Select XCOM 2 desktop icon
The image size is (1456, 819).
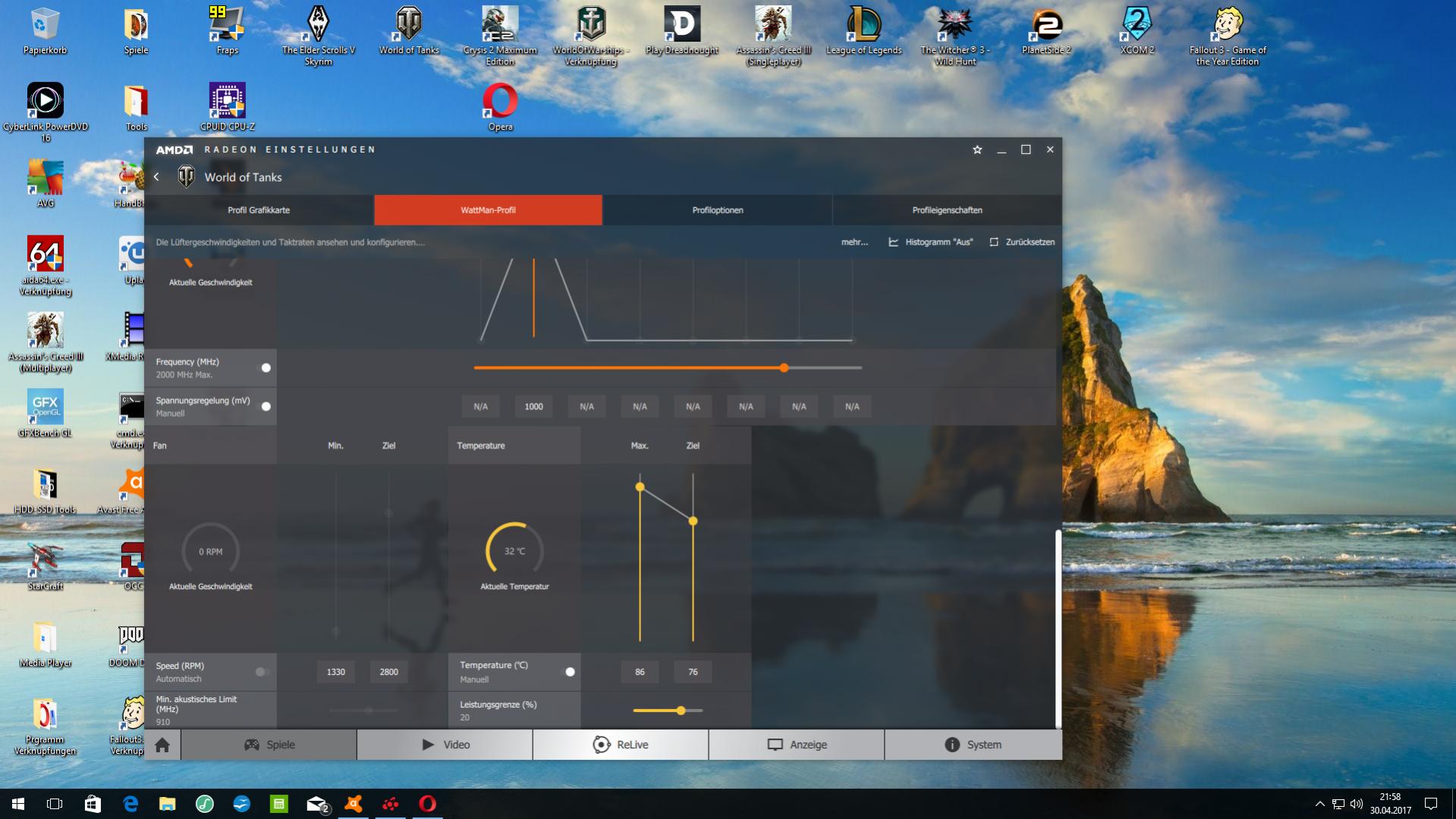point(1137,31)
